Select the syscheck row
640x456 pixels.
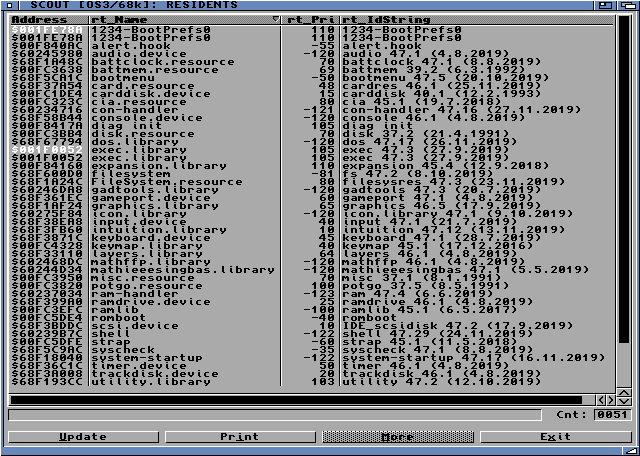[311, 350]
